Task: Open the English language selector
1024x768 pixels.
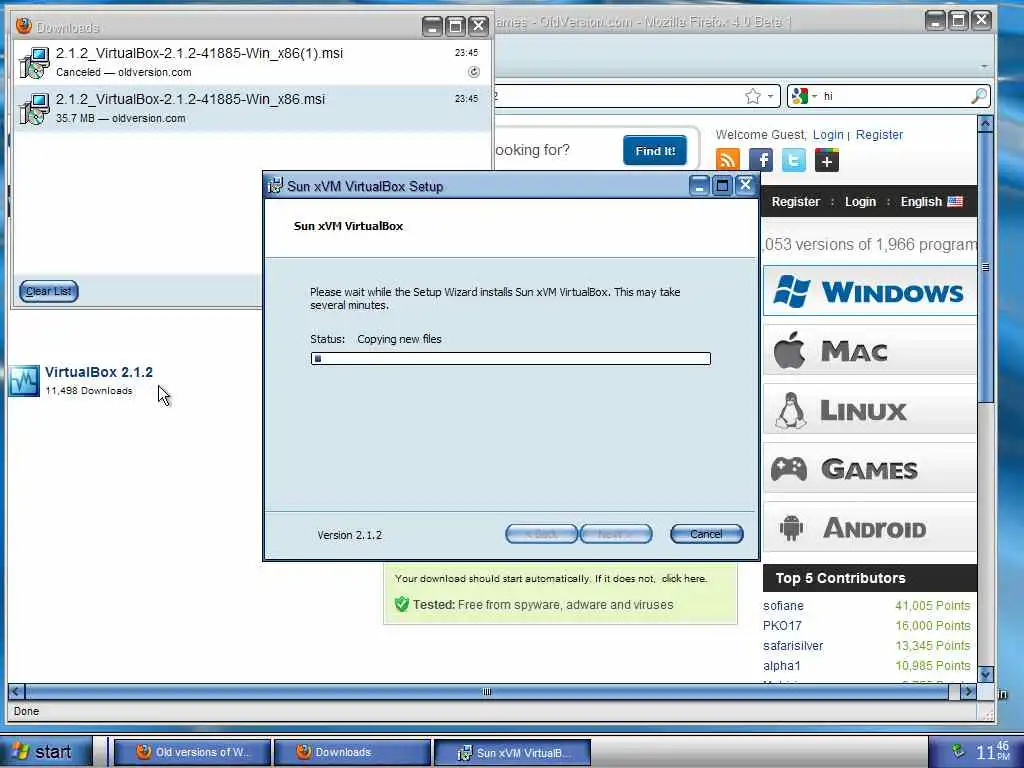Action: point(931,202)
